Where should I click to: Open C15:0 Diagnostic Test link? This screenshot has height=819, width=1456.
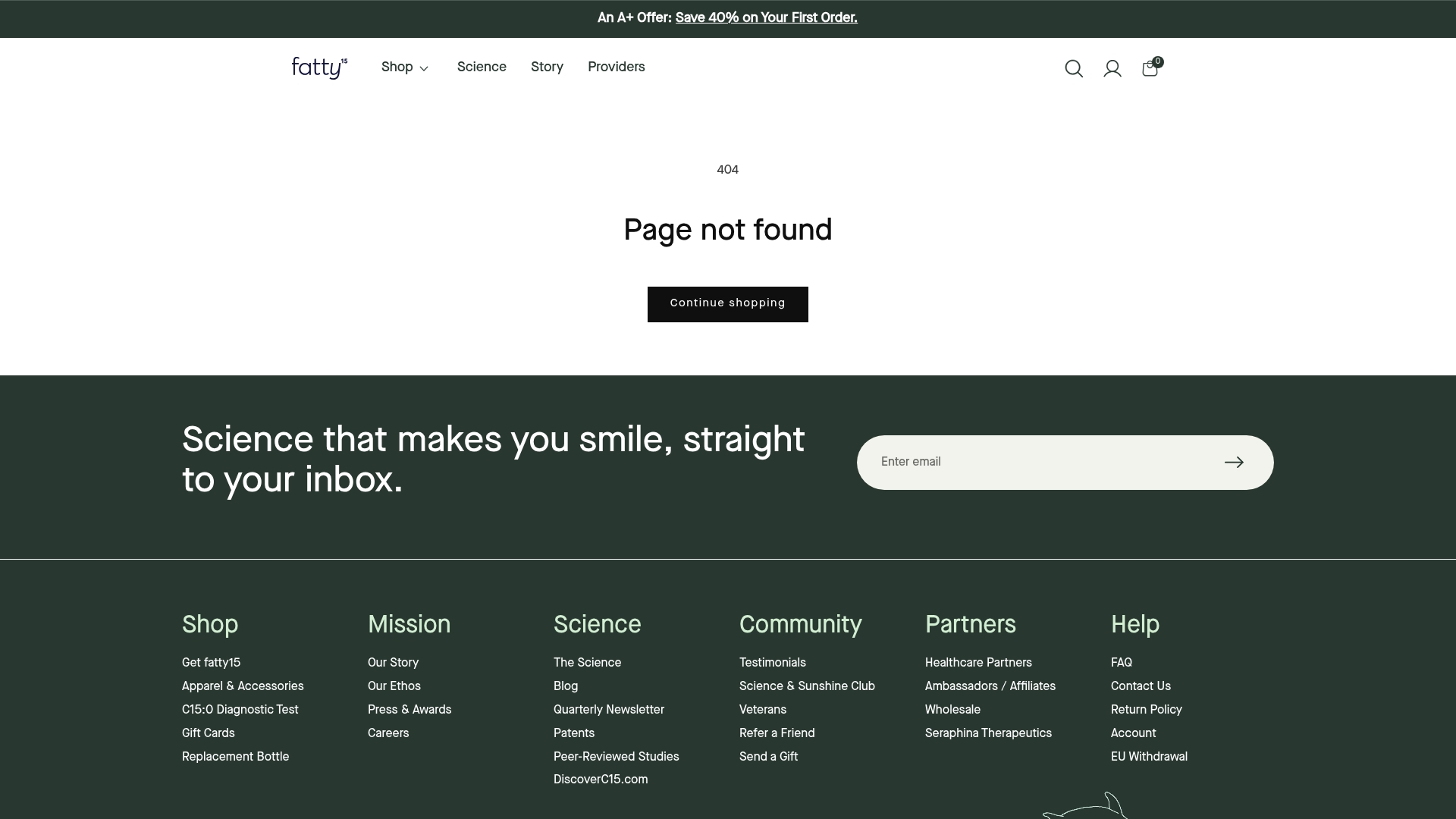[x=240, y=710]
